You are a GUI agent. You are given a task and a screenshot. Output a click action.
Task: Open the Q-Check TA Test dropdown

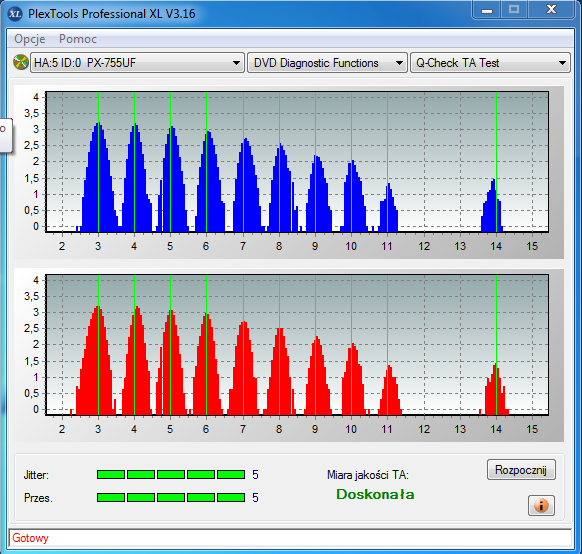tap(490, 63)
